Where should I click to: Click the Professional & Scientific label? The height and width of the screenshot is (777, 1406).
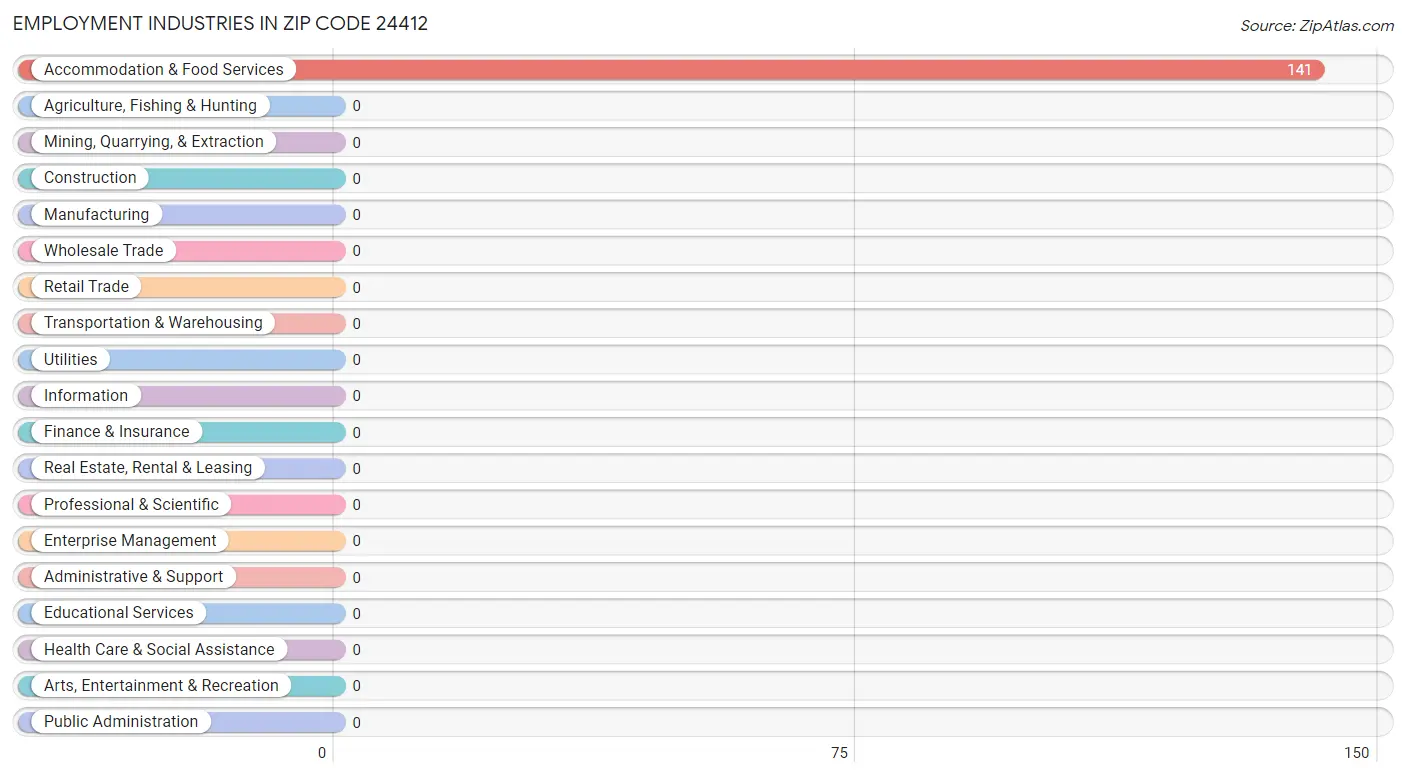[131, 505]
